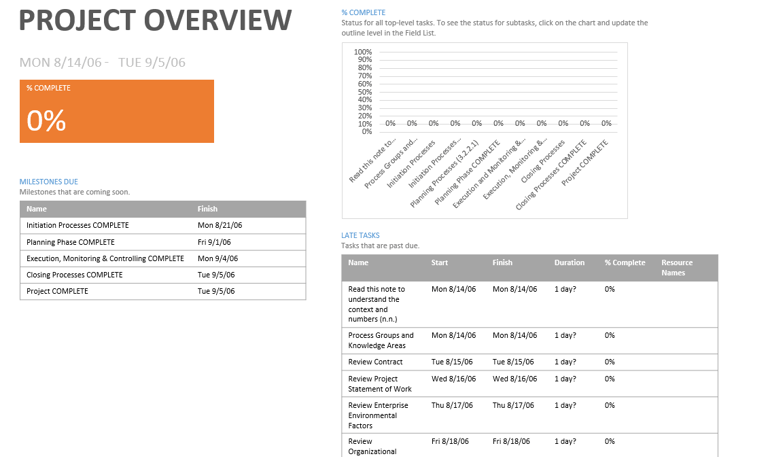
Task: Click the % COMPLETE chart heading
Action: pos(363,12)
